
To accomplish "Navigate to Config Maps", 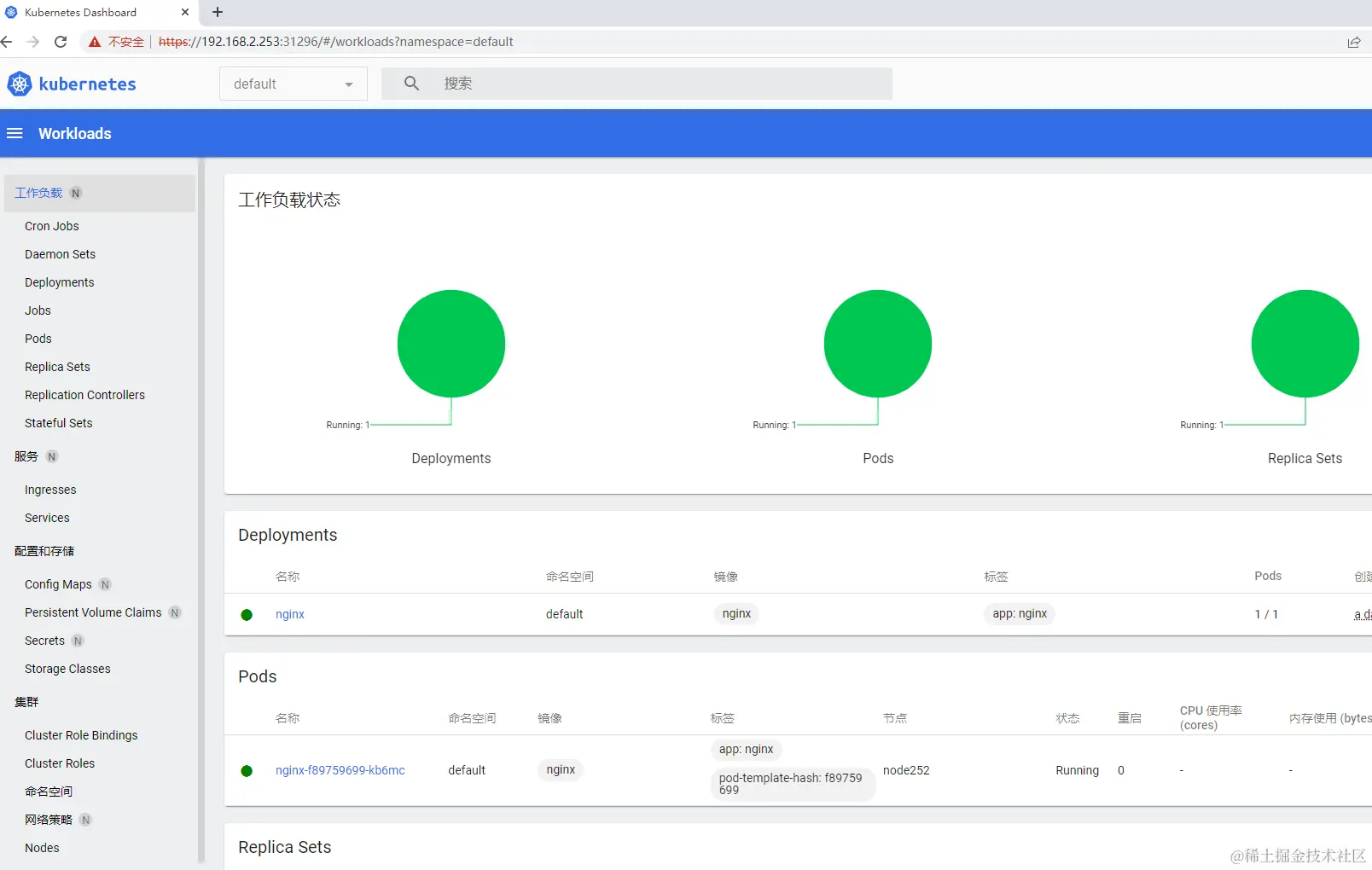I will pyautogui.click(x=58, y=584).
